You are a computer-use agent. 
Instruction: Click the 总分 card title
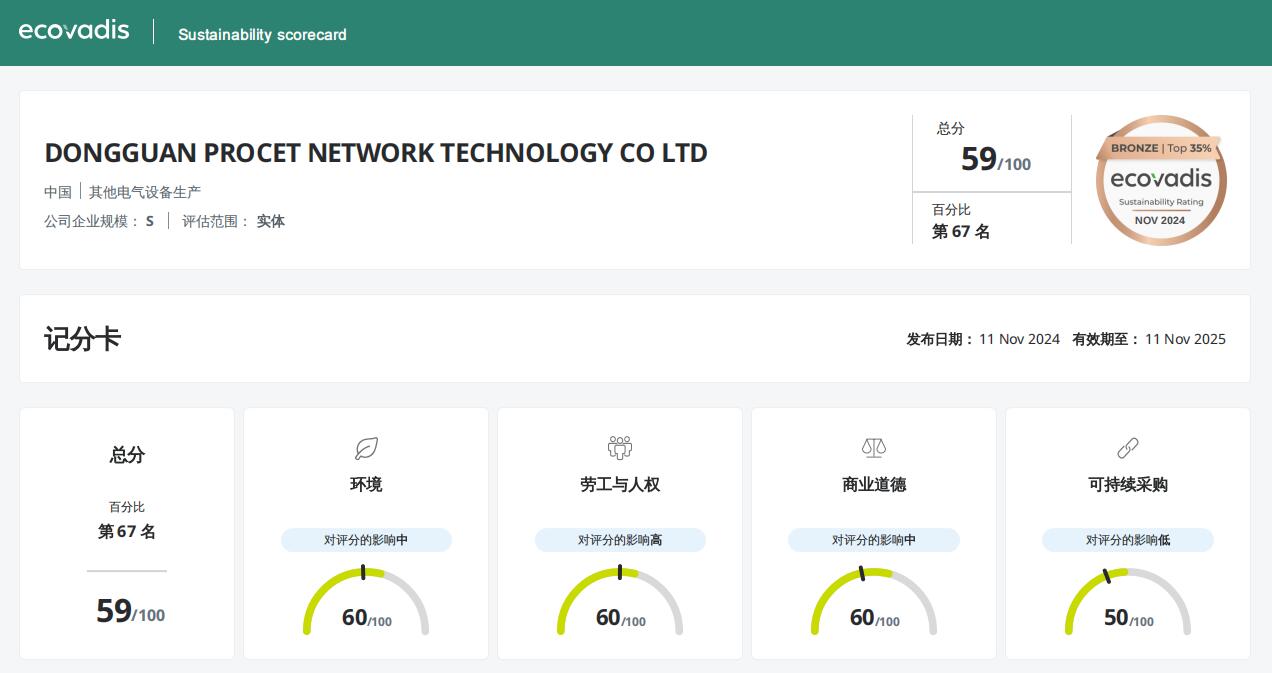pyautogui.click(x=127, y=455)
